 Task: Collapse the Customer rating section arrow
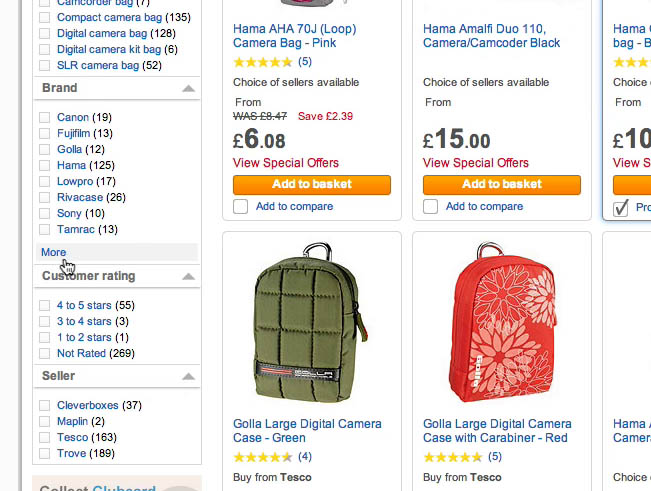188,276
